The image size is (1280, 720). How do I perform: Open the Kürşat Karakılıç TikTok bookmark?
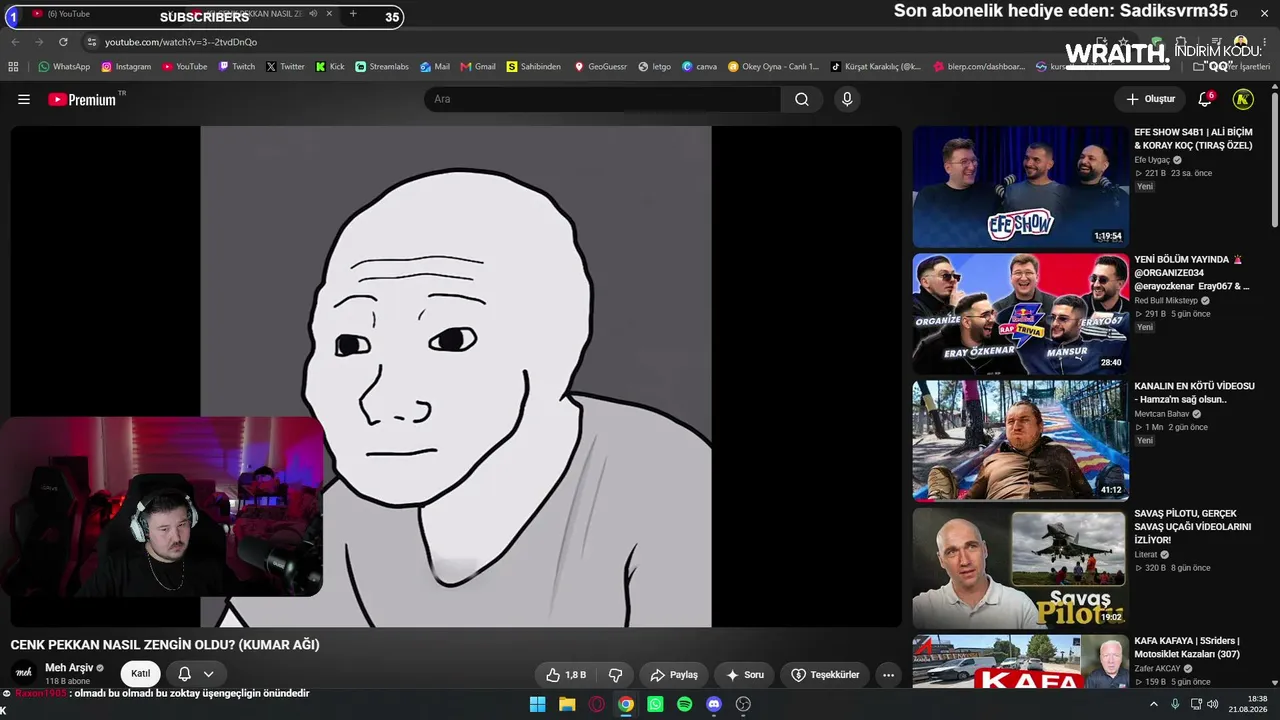tap(877, 67)
